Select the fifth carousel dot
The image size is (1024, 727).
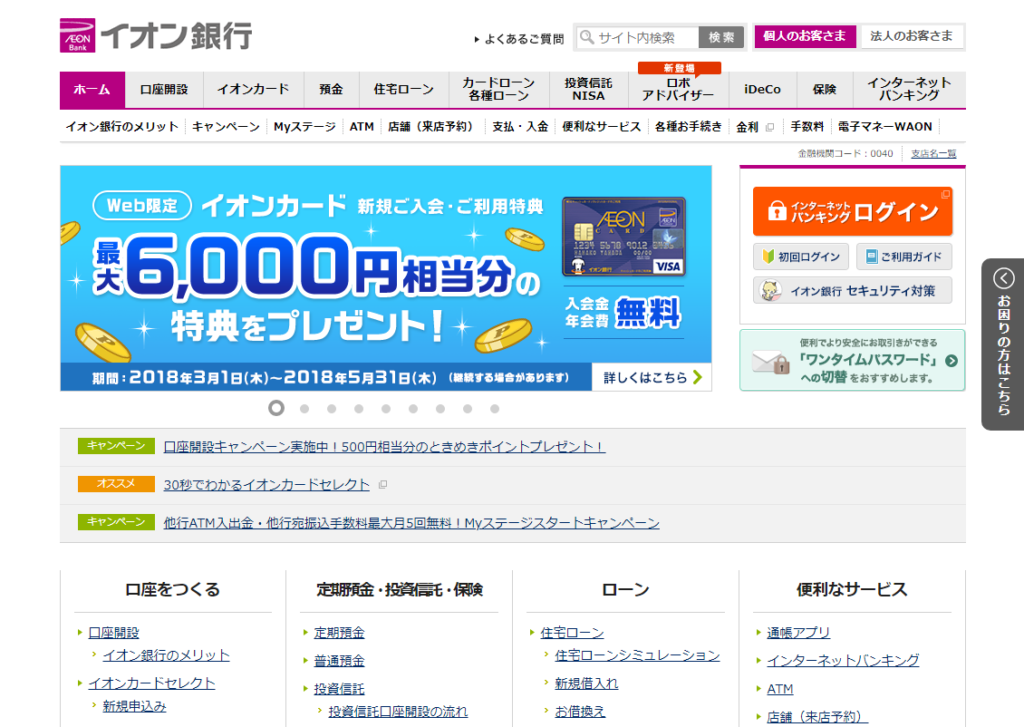click(386, 409)
